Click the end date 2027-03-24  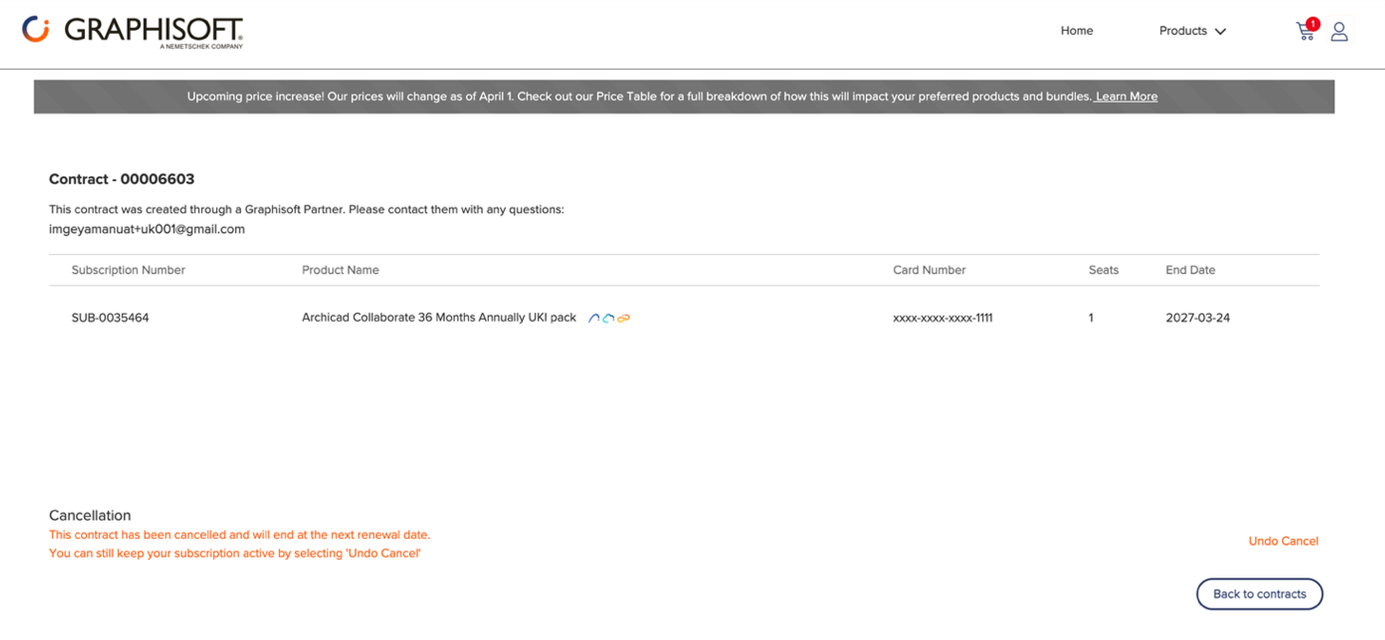click(x=1197, y=318)
